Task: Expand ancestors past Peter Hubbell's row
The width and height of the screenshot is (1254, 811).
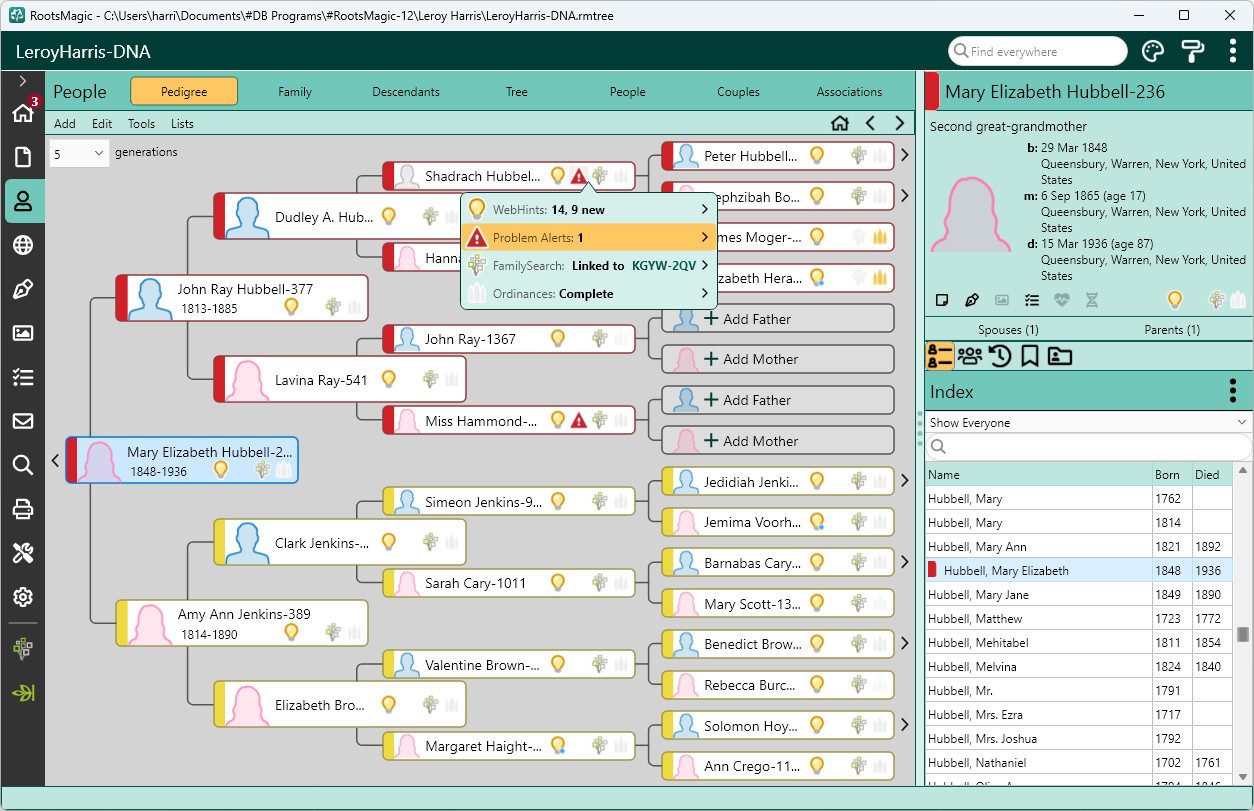Action: pyautogui.click(x=903, y=155)
